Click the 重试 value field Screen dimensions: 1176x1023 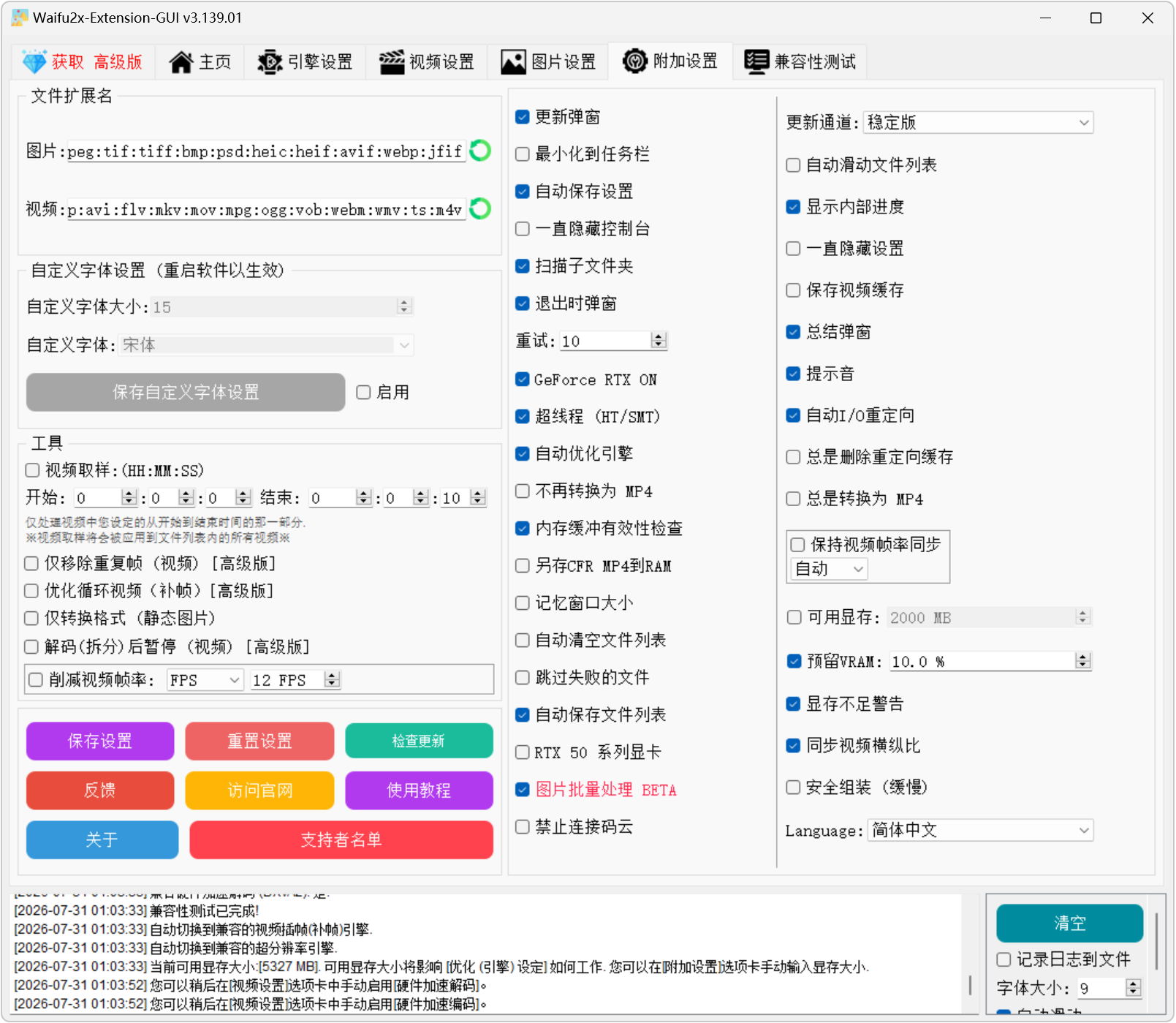click(606, 341)
